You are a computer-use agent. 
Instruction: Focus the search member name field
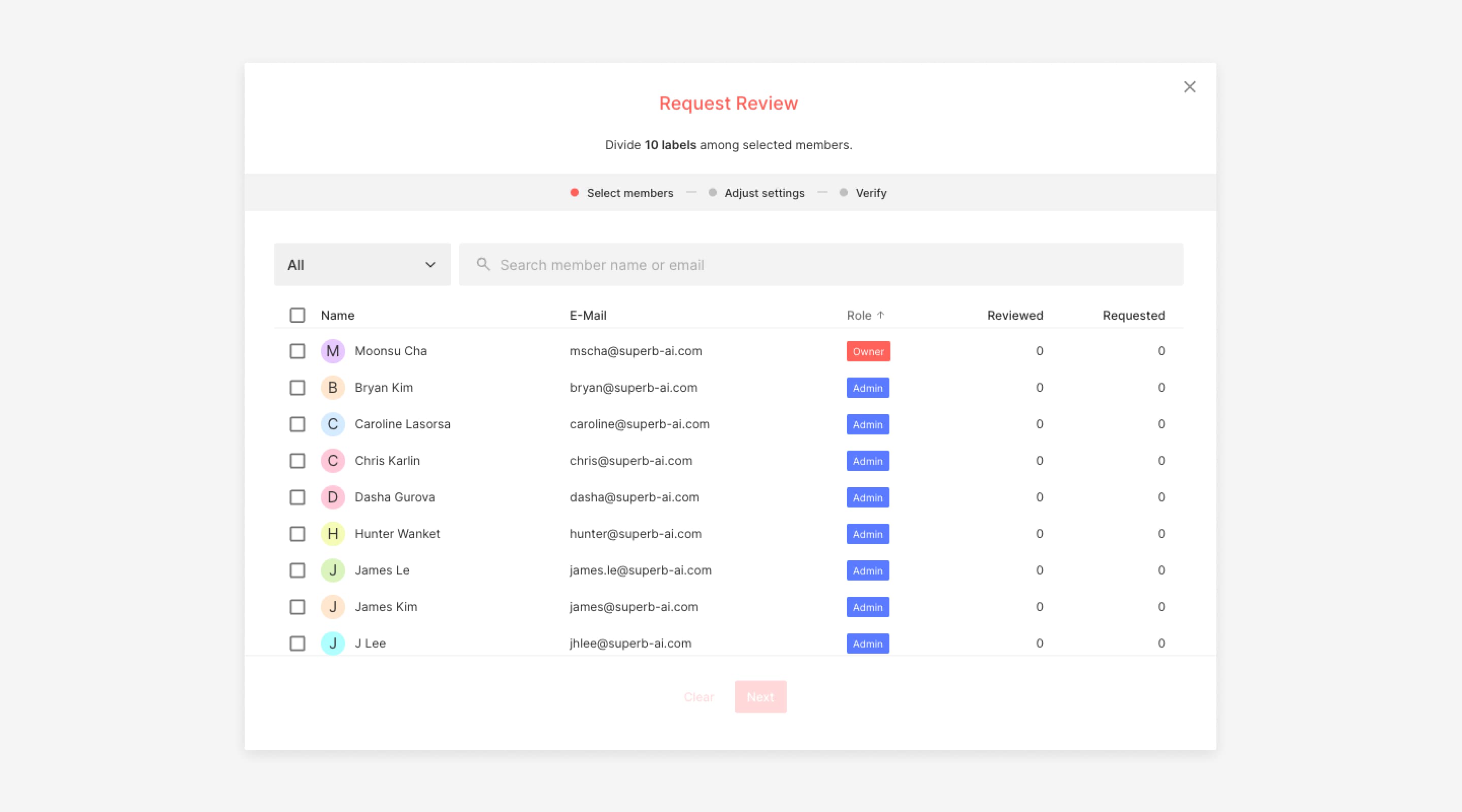821,264
